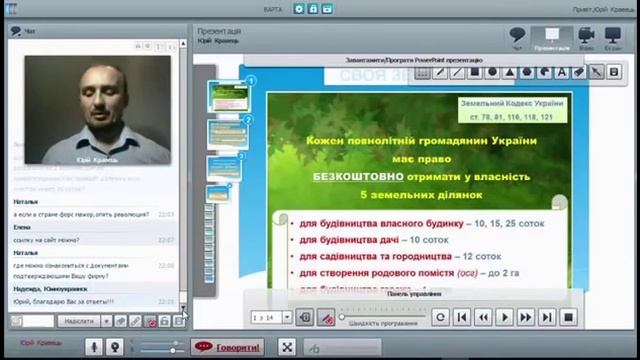Stop the presentation playback
The height and width of the screenshot is (360, 640).
click(568, 317)
